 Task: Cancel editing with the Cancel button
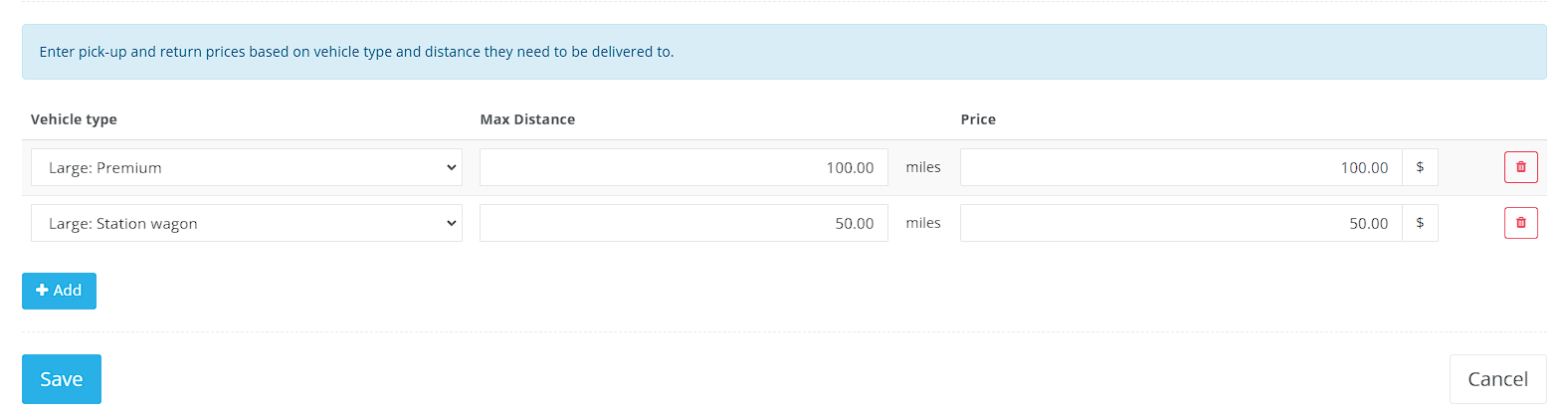click(1497, 379)
